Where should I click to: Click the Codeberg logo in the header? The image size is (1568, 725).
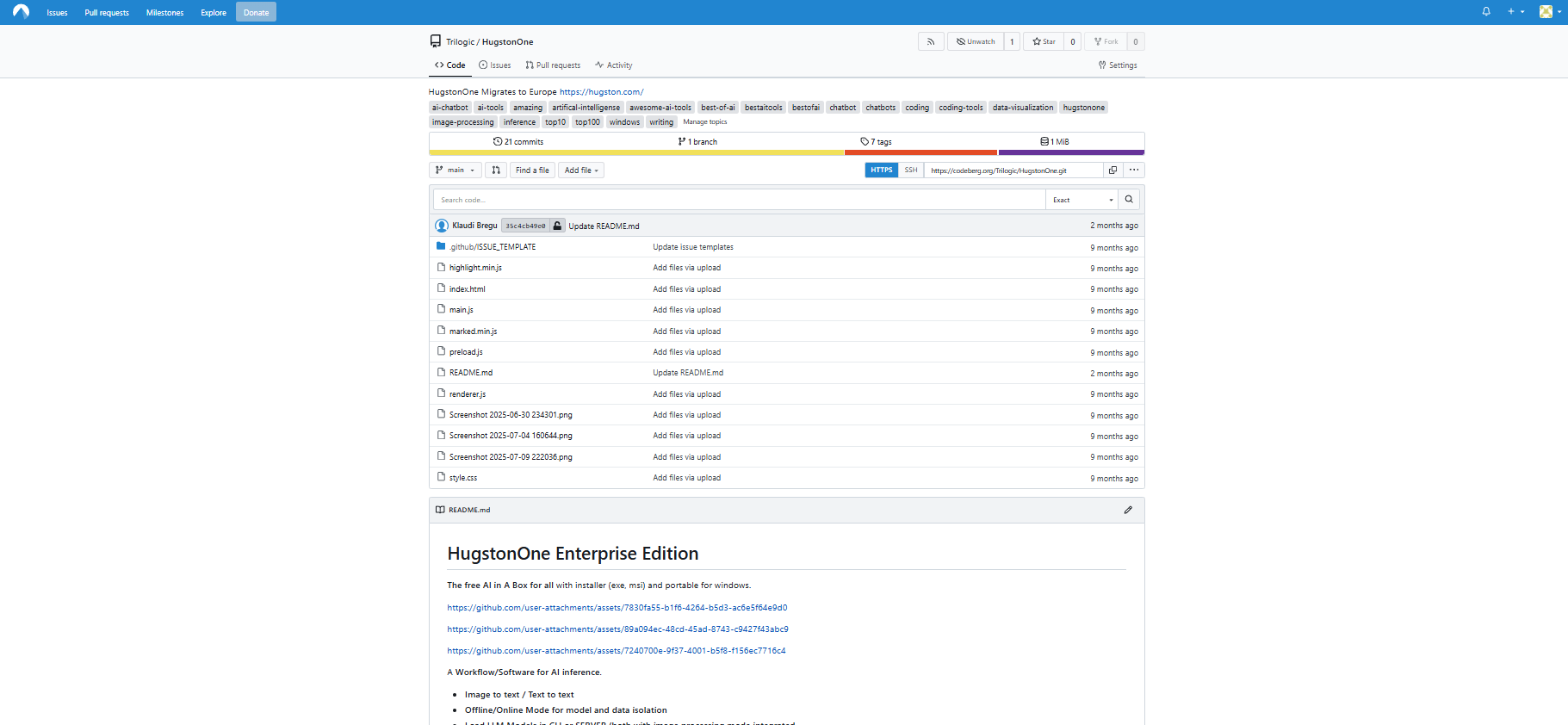pos(21,12)
